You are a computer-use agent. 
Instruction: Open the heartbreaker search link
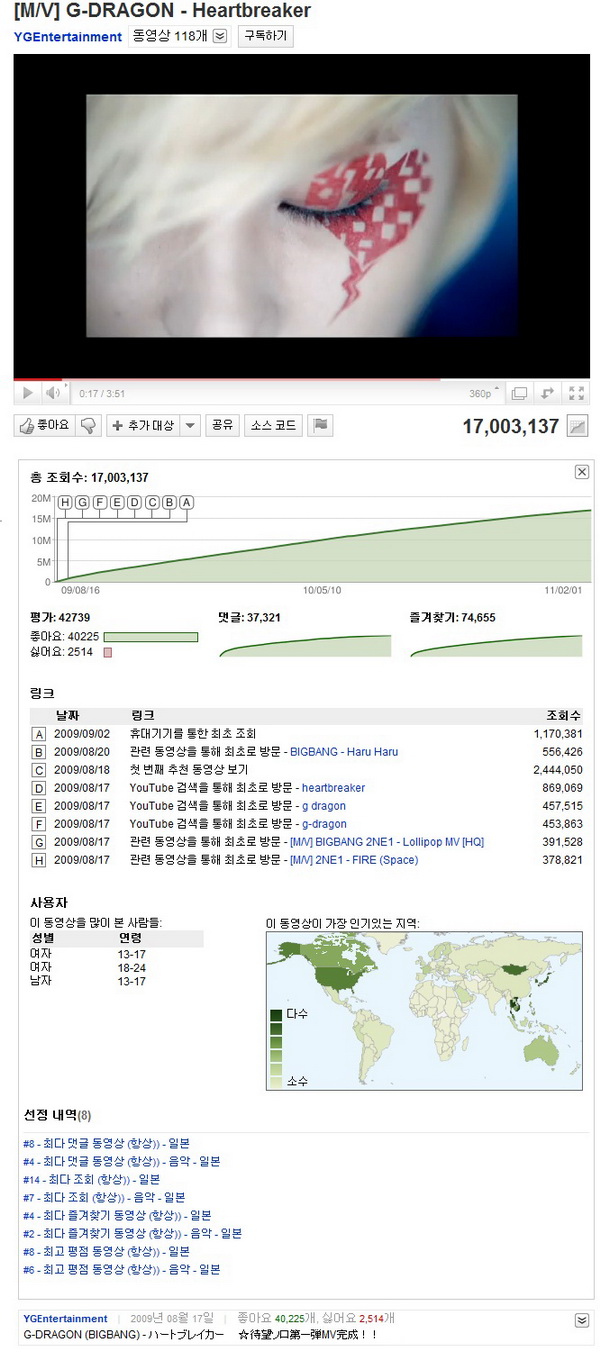pyautogui.click(x=333, y=788)
